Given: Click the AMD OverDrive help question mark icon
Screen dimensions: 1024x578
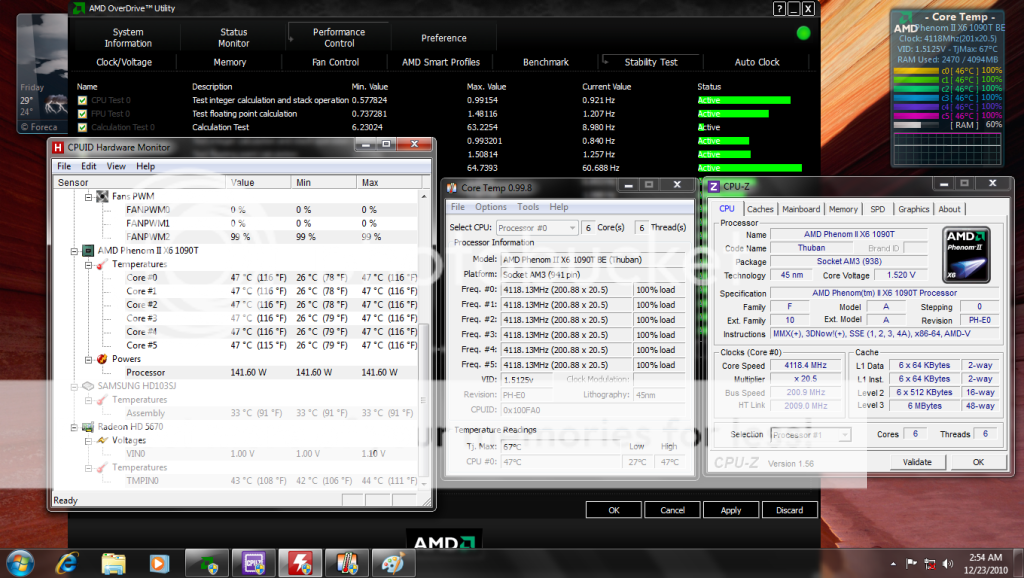Looking at the screenshot, I should (x=779, y=9).
